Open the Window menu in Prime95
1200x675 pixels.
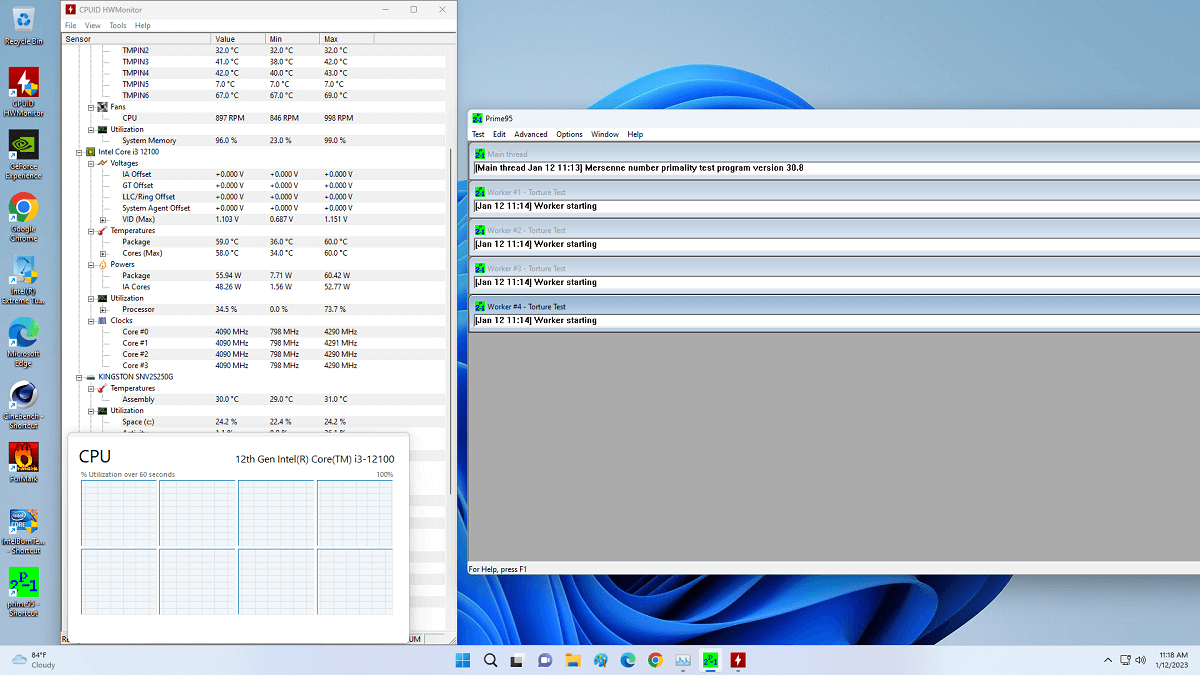pyautogui.click(x=605, y=134)
